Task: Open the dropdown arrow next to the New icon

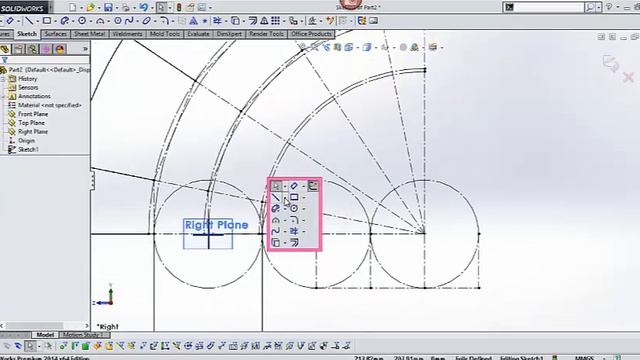Action: point(81,7)
